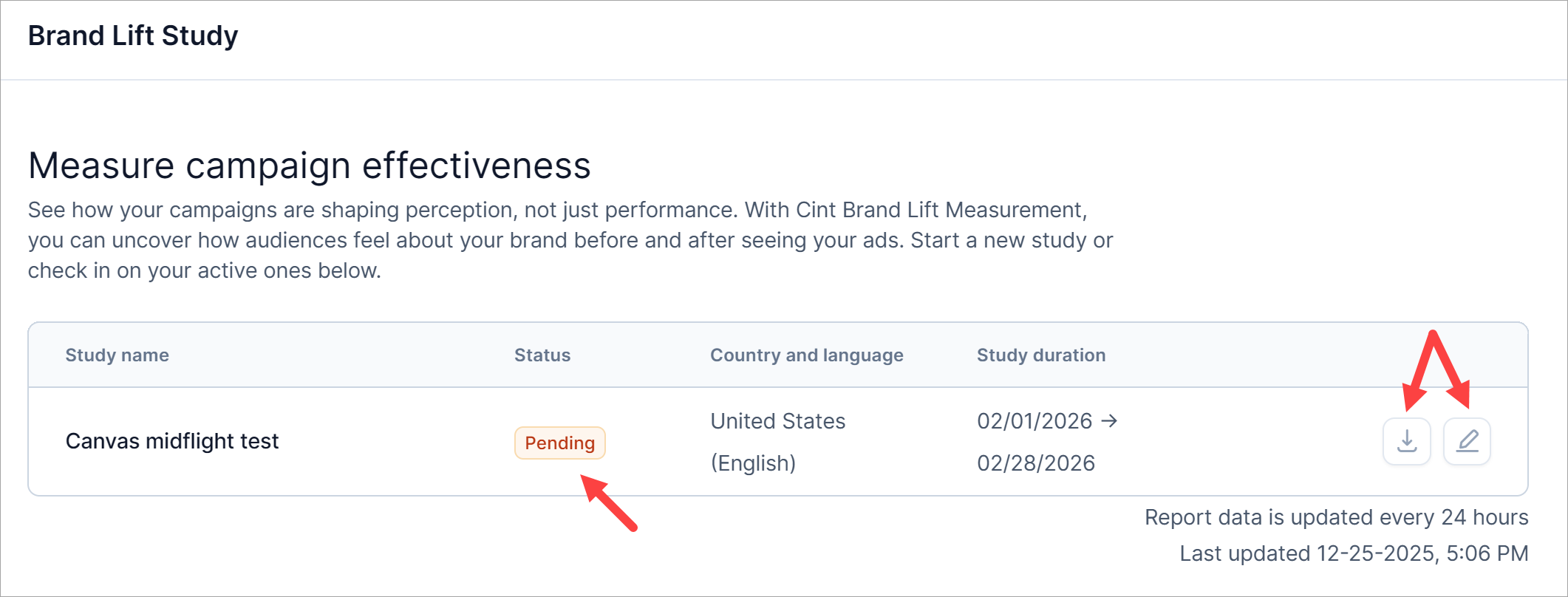Click the Cint Brand Lift description paragraph
The height and width of the screenshot is (597, 1568).
[569, 240]
